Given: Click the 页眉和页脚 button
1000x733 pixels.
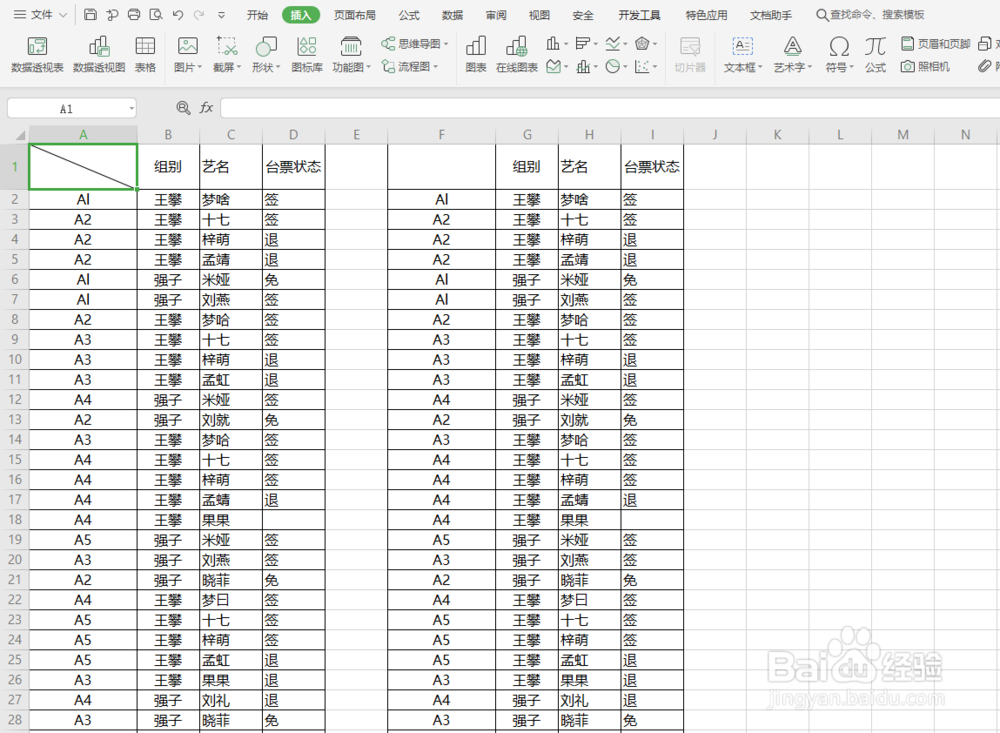Looking at the screenshot, I should [x=936, y=43].
